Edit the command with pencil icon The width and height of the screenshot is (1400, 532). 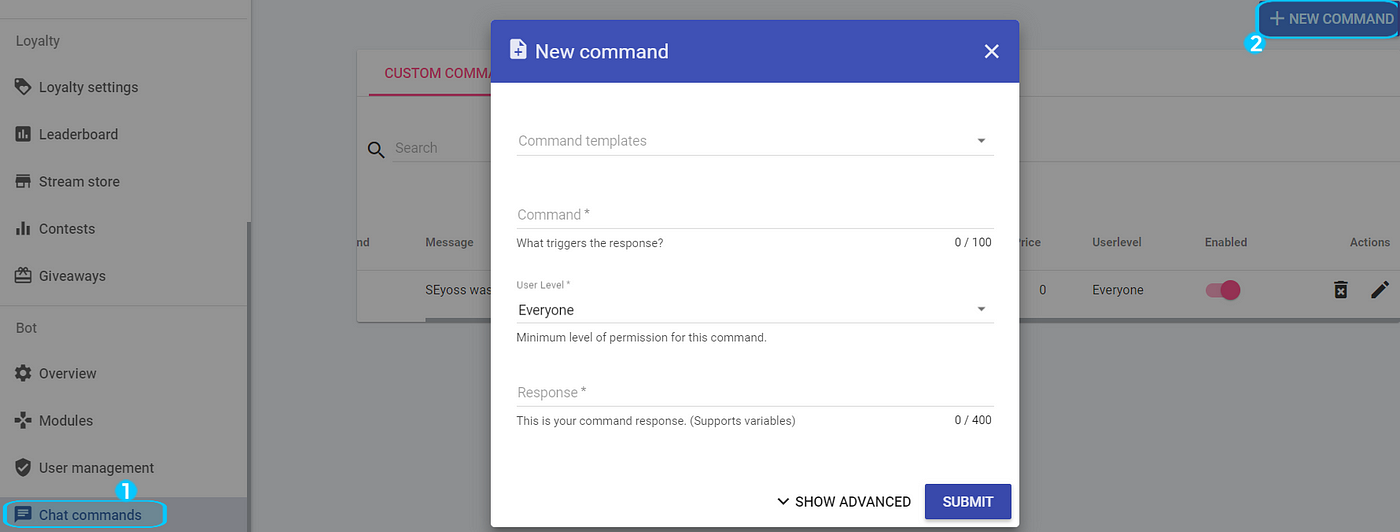1380,290
